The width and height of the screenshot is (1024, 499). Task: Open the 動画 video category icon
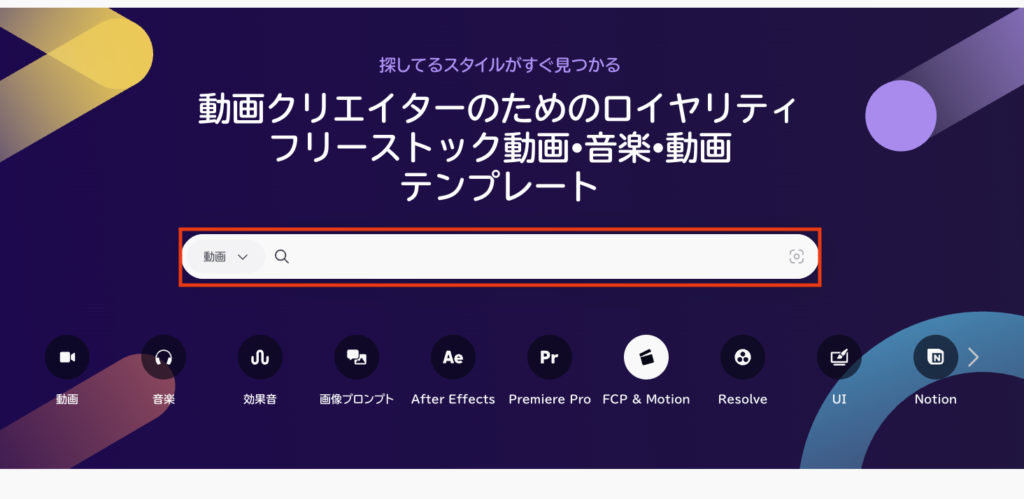click(x=67, y=357)
